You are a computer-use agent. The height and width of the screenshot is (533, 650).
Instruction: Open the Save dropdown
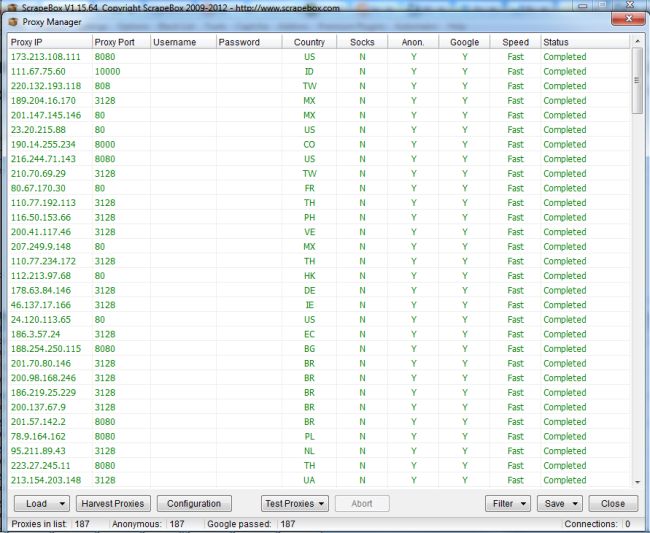click(560, 504)
